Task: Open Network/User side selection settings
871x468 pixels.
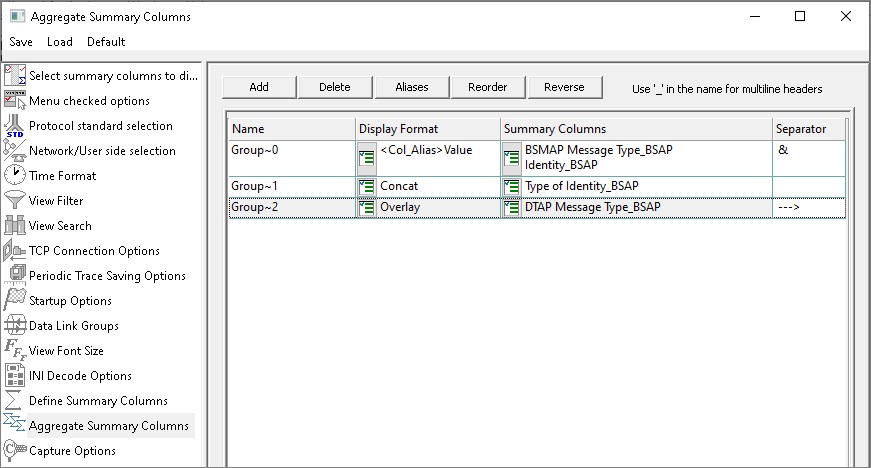Action: click(102, 150)
